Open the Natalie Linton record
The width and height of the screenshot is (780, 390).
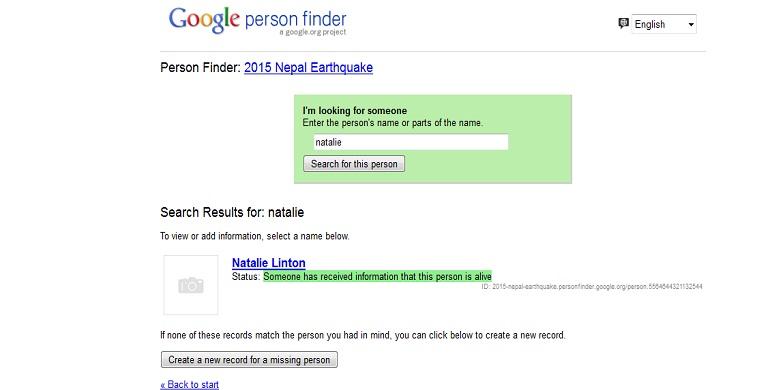(269, 263)
